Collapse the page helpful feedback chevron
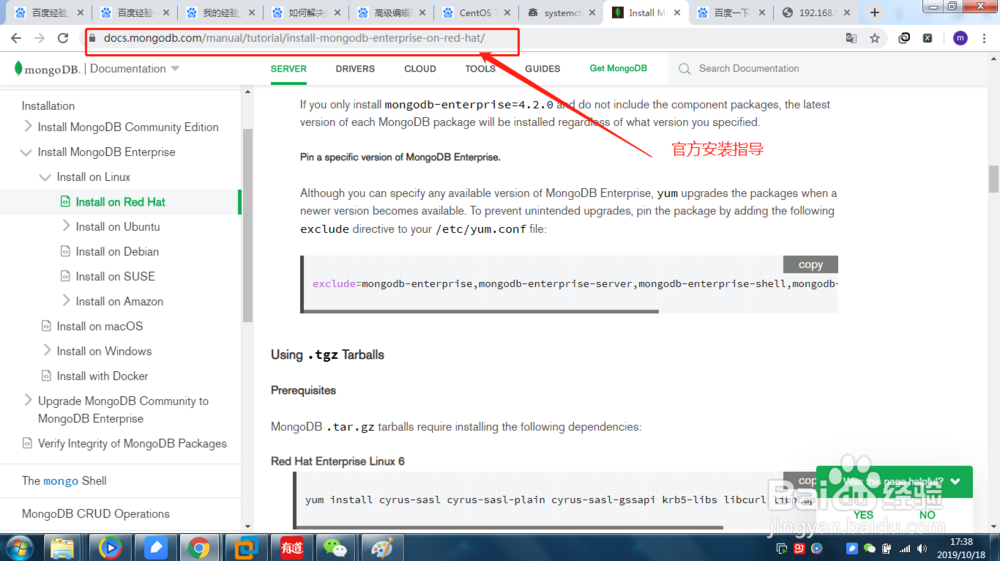 point(955,481)
